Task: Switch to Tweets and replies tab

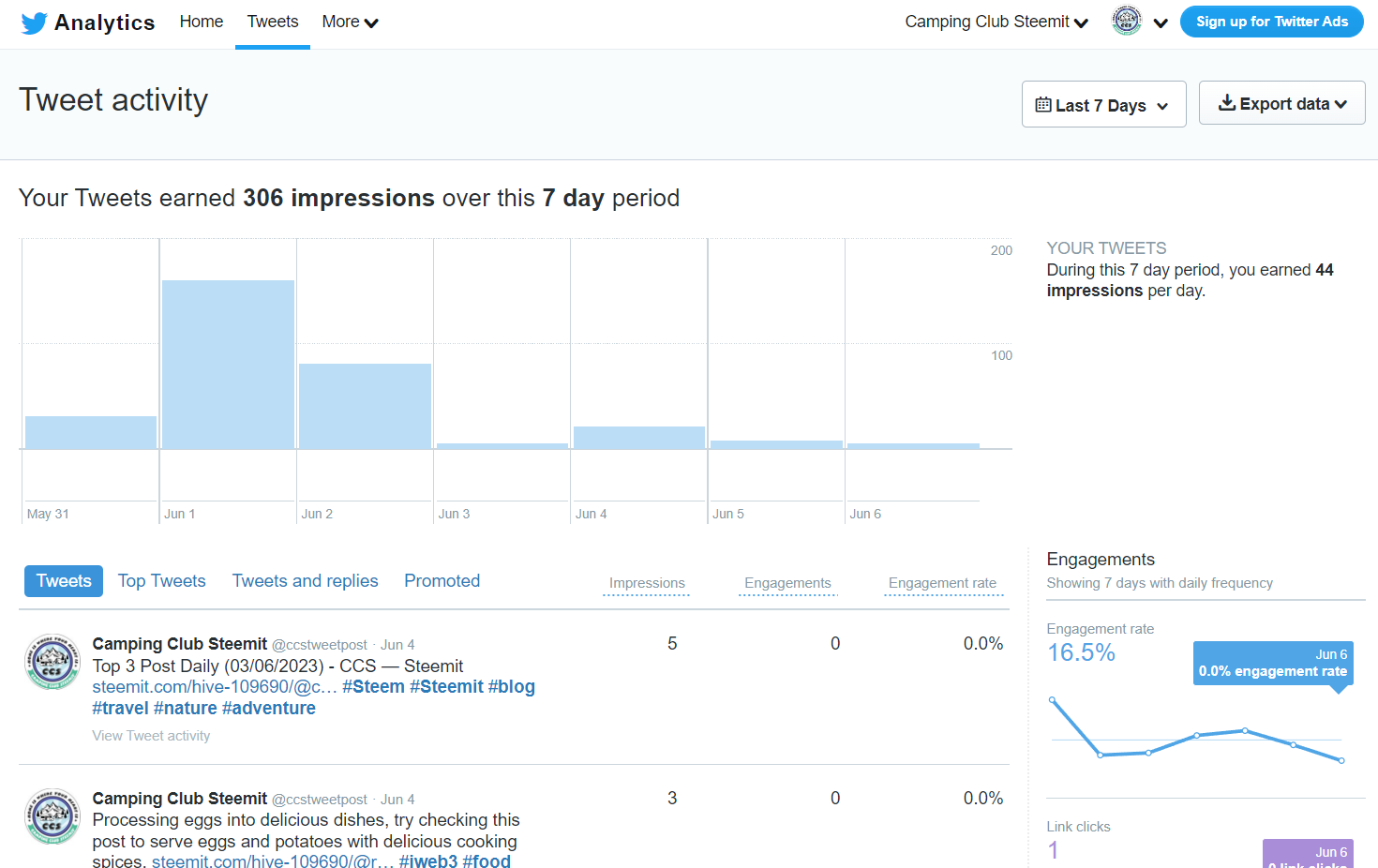Action: pos(305,581)
